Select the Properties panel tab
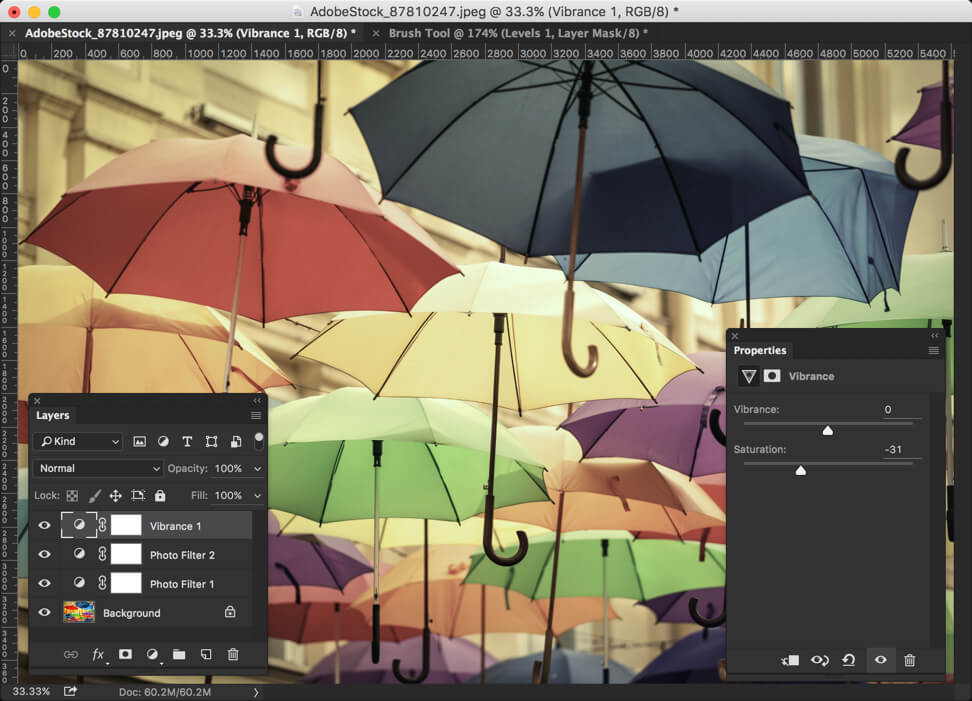972x701 pixels. click(x=760, y=350)
